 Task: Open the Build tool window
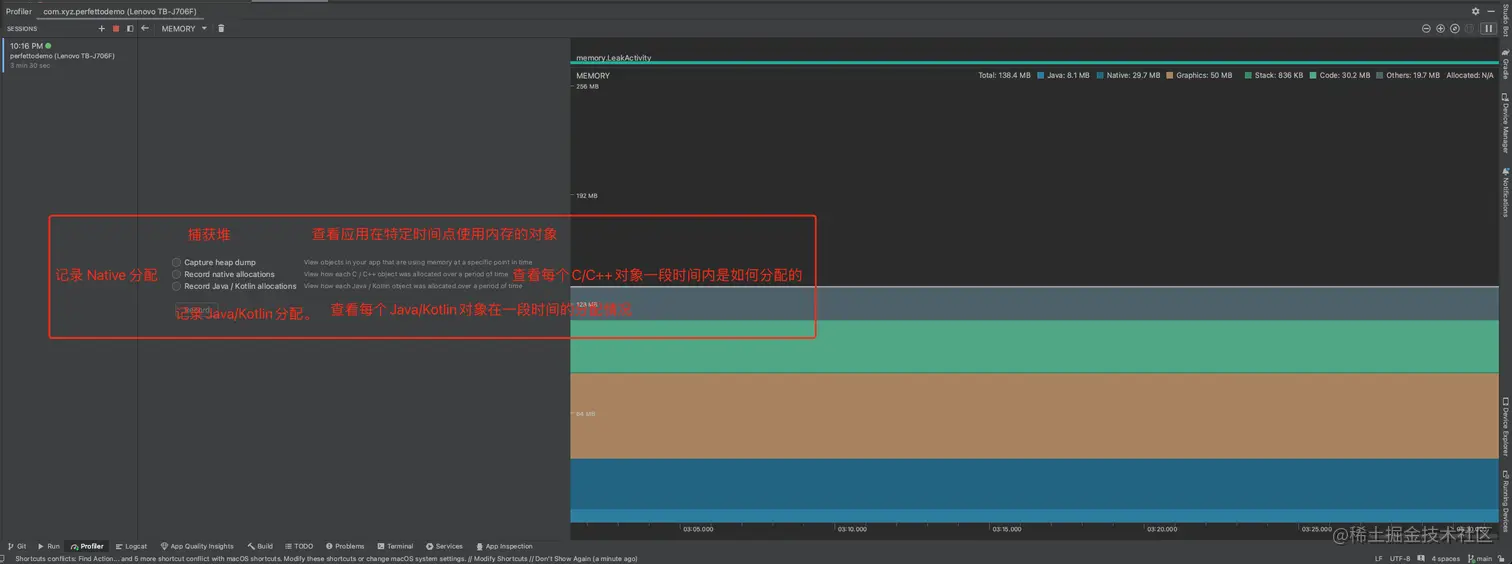pos(260,546)
